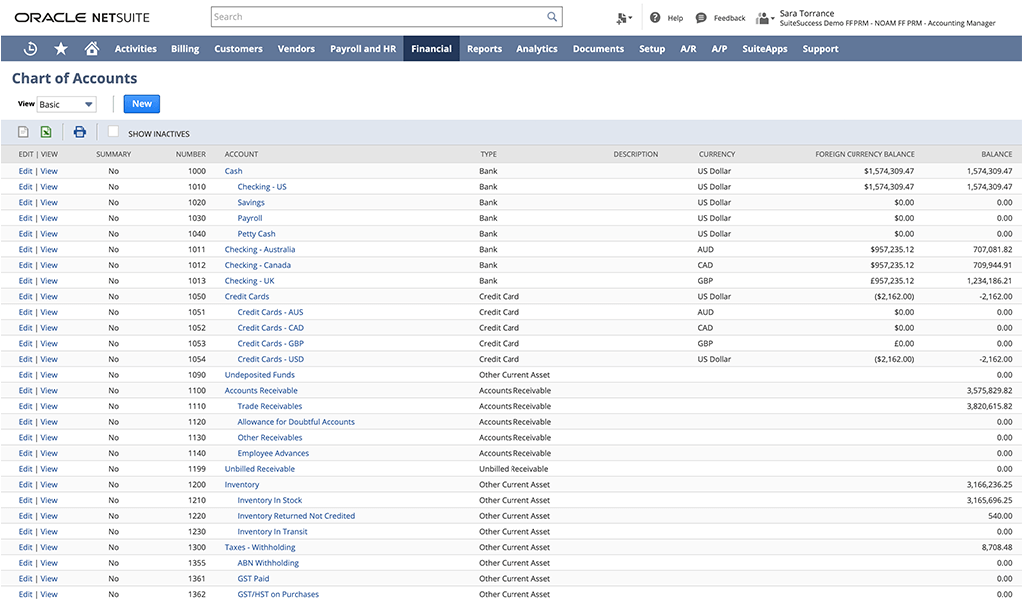Viewport: 1024px width, 600px height.
Task: Click the New button
Action: click(x=141, y=103)
